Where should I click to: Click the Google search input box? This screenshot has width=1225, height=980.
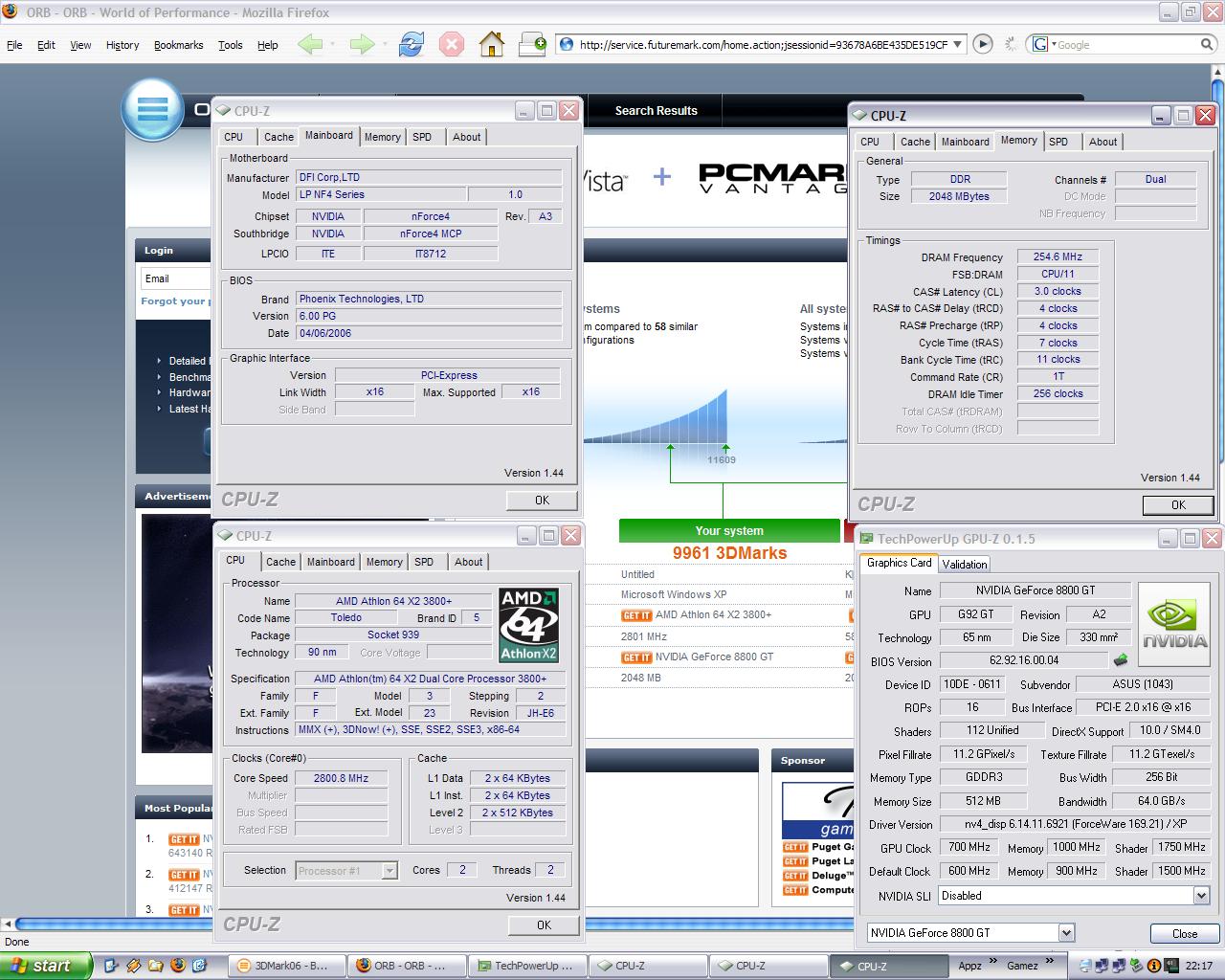coord(1126,45)
